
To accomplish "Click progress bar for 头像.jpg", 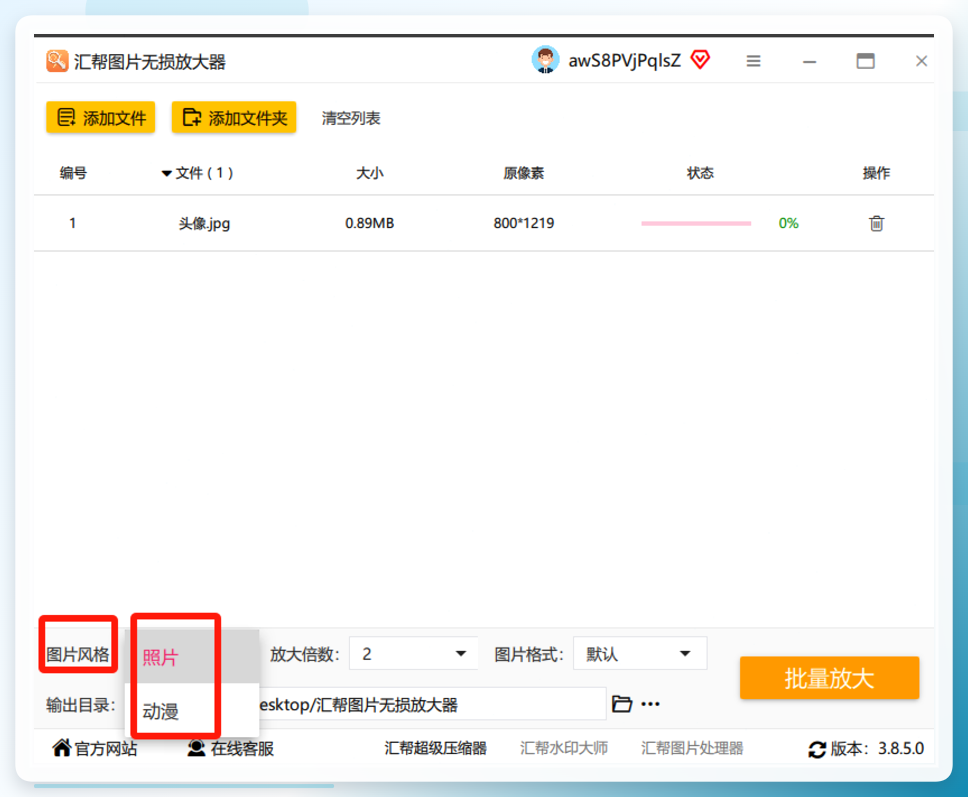I will pos(696,223).
